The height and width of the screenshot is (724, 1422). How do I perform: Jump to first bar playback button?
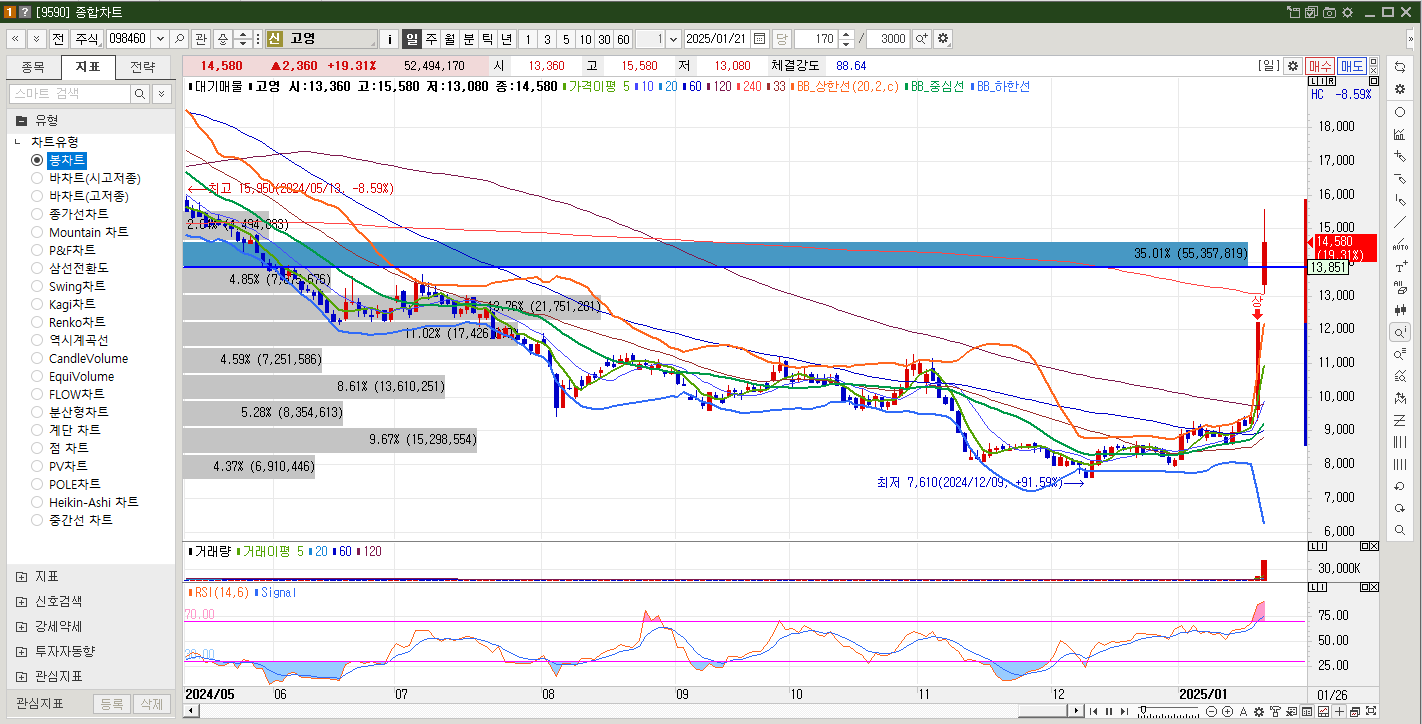1095,712
